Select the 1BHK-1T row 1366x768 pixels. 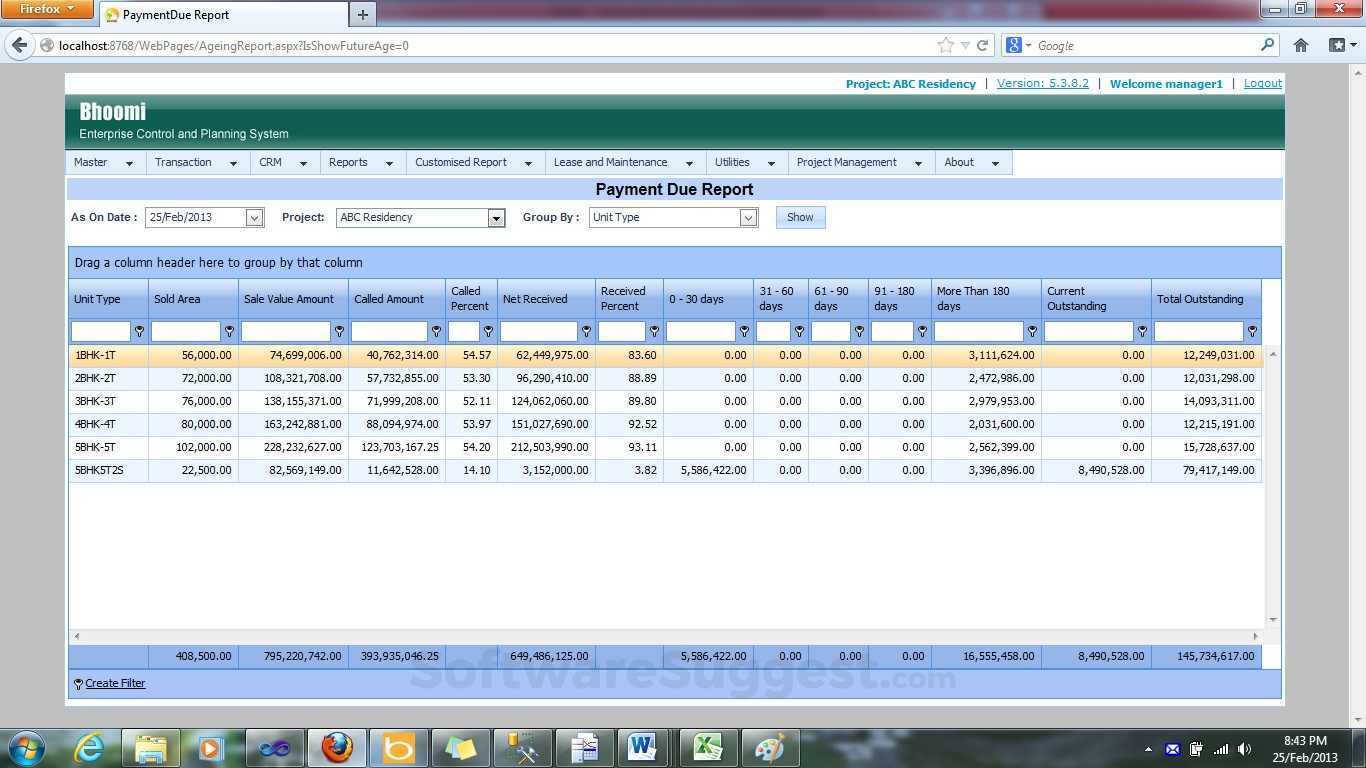[x=665, y=355]
